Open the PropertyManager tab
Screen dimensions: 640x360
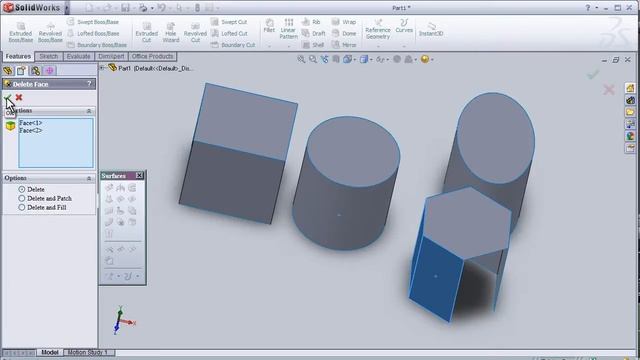click(x=21, y=71)
